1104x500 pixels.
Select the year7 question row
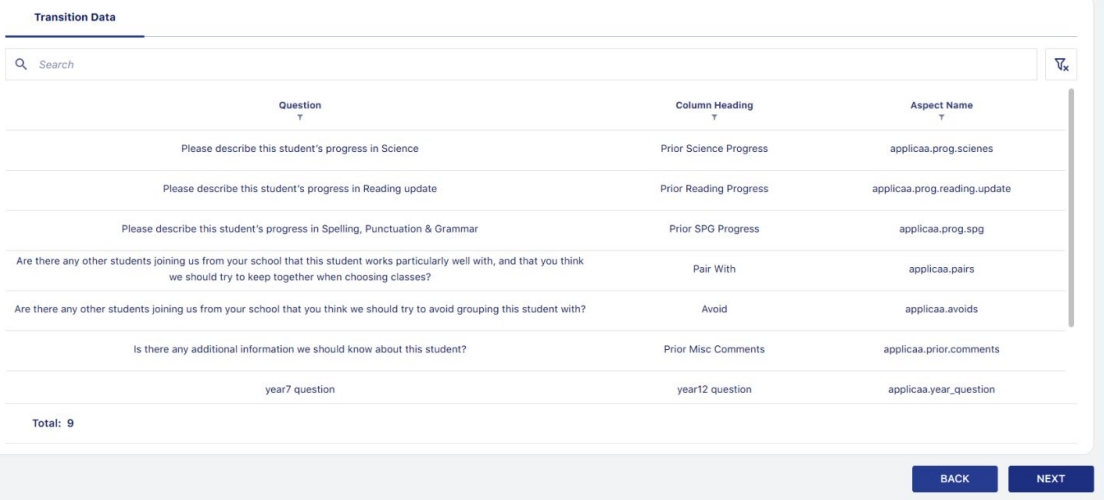click(535, 389)
